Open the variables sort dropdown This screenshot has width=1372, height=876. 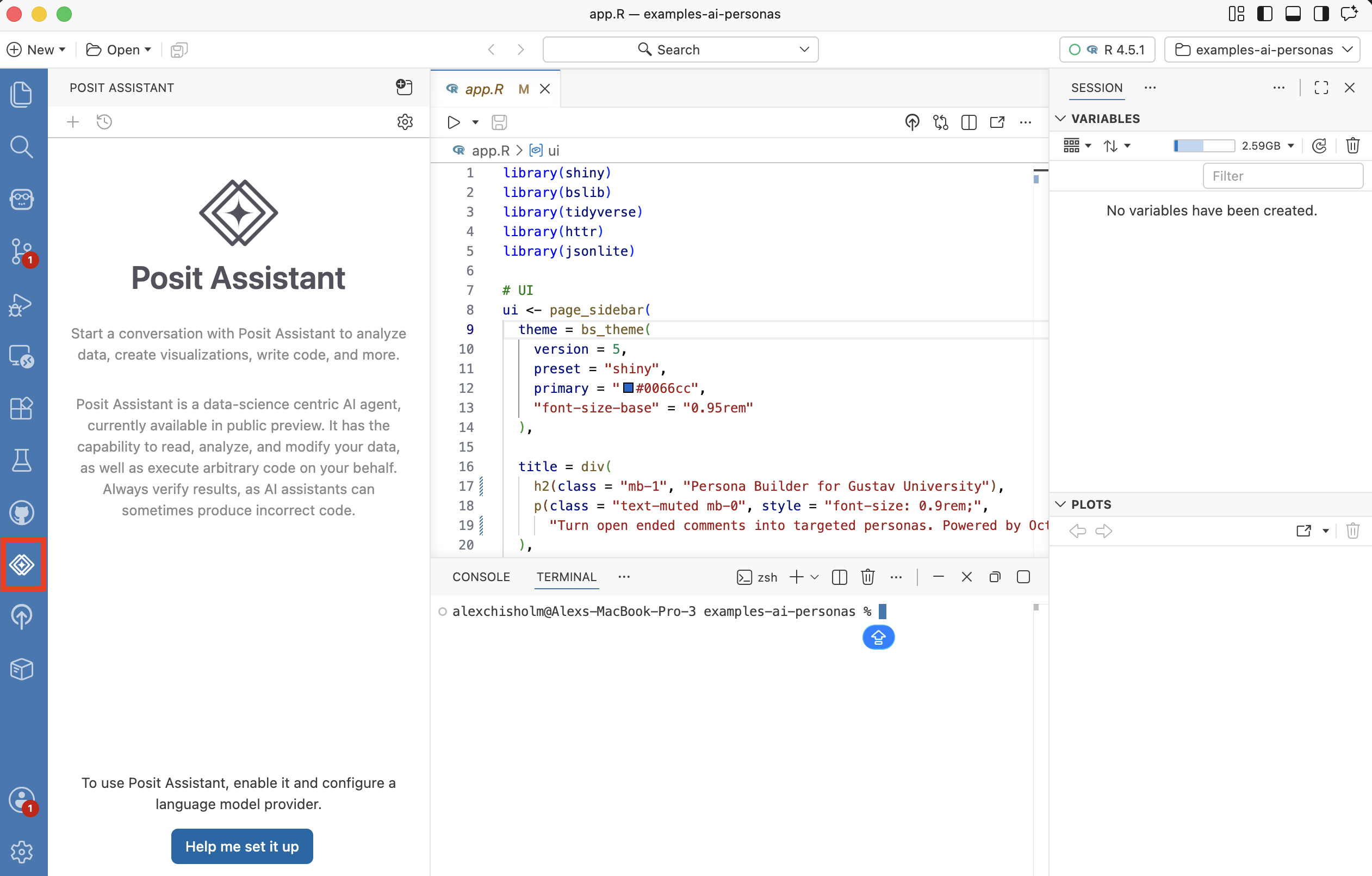click(1117, 146)
